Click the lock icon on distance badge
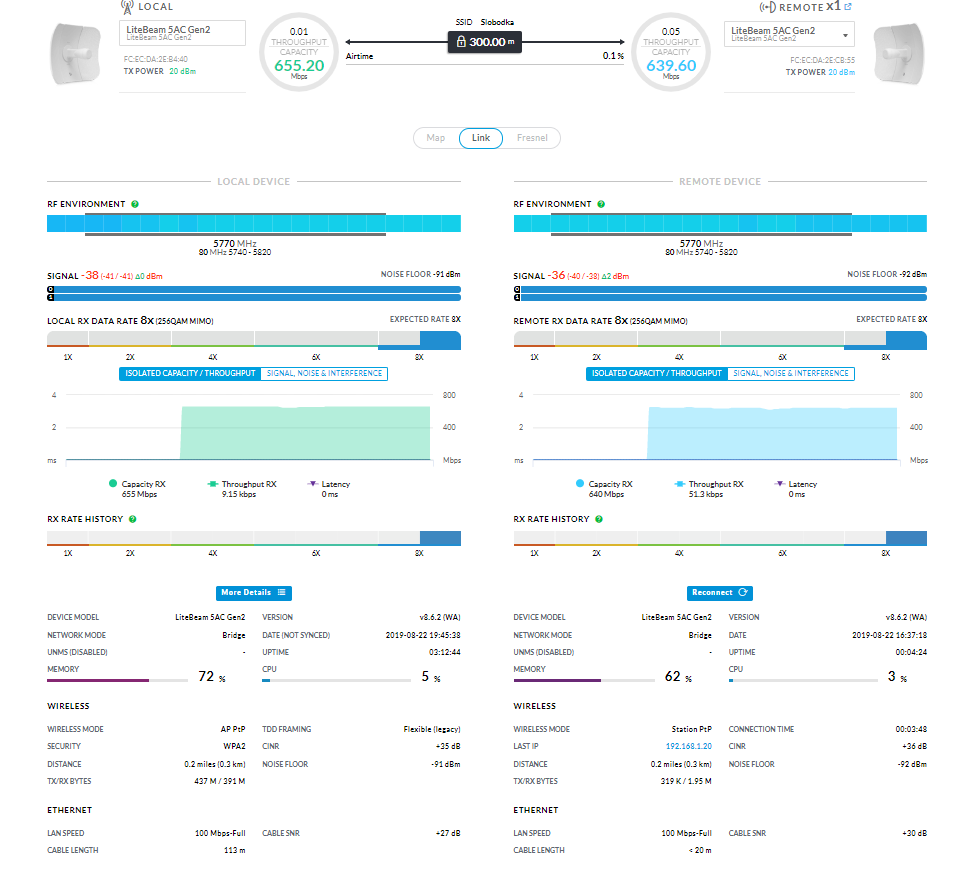The width and height of the screenshot is (968, 882). coord(461,42)
